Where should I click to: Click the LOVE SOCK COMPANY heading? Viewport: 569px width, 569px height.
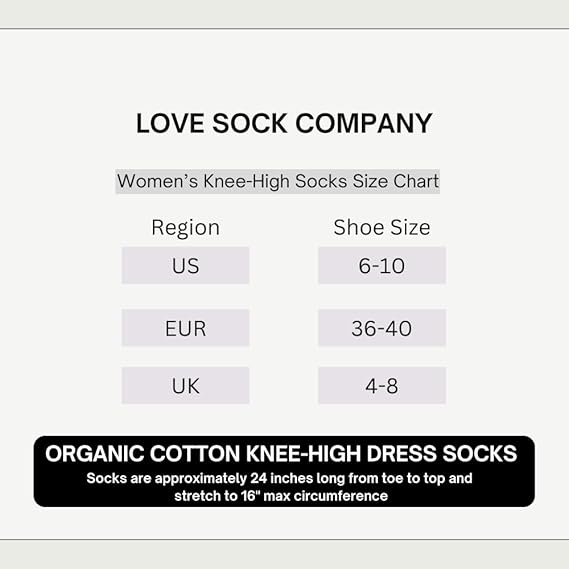click(284, 123)
